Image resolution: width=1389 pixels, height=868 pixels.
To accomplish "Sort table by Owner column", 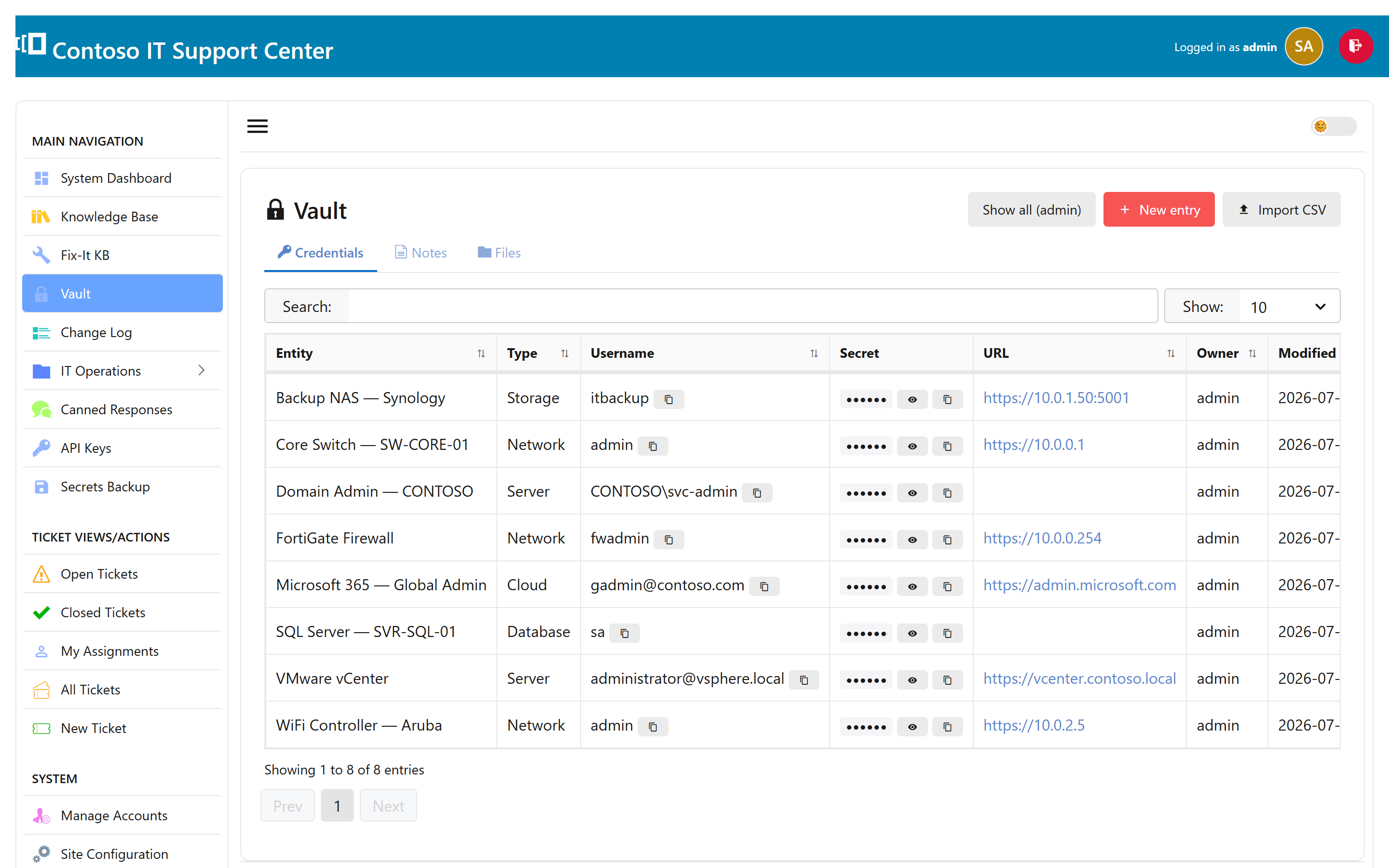I will (1226, 353).
